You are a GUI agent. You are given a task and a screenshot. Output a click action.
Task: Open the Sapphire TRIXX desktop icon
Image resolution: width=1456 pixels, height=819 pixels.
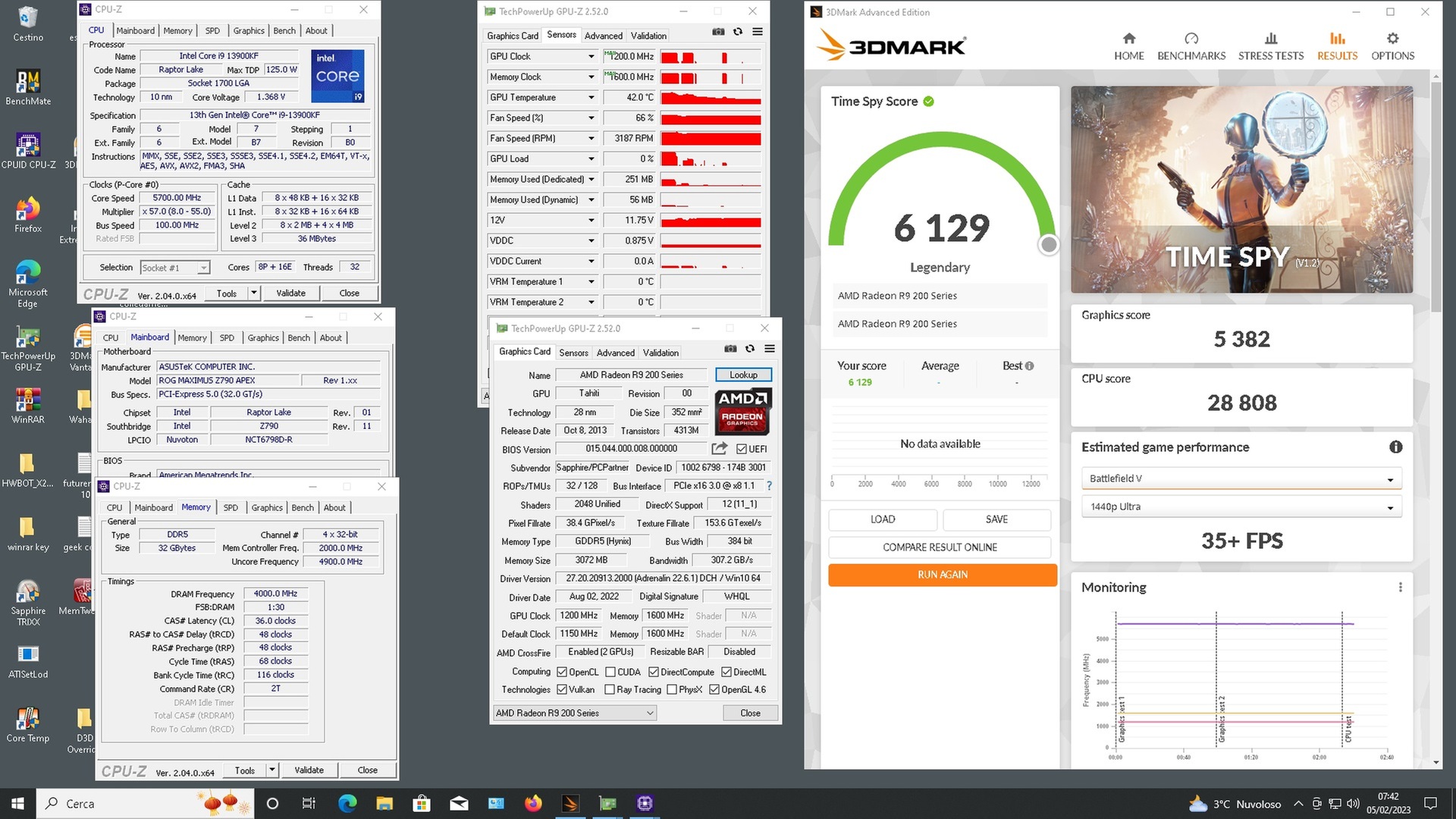pyautogui.click(x=28, y=602)
